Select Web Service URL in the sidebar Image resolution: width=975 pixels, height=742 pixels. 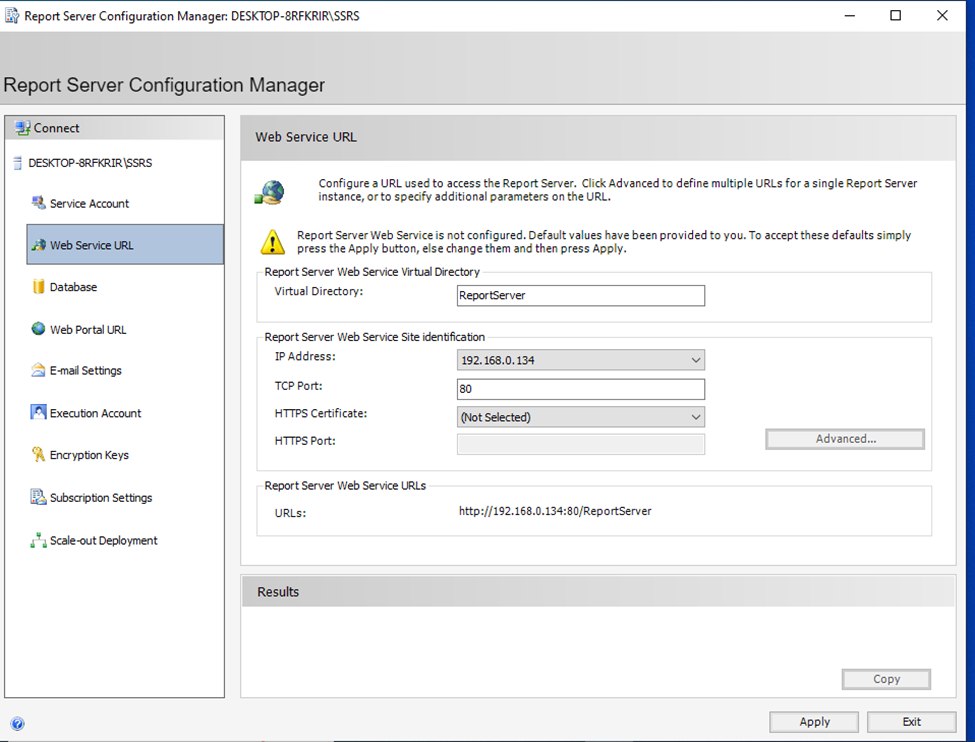pyautogui.click(x=125, y=244)
